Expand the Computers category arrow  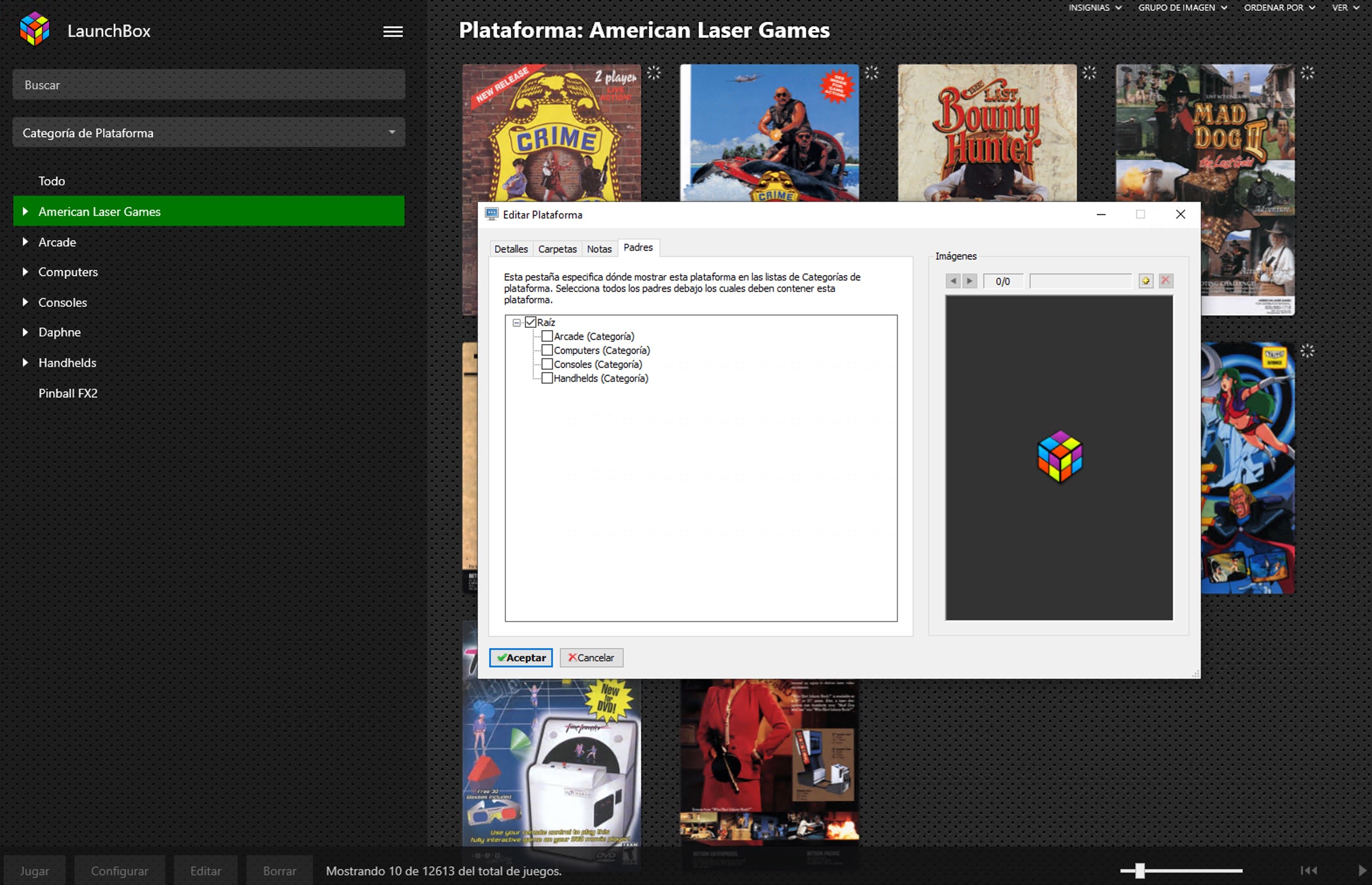tap(25, 272)
